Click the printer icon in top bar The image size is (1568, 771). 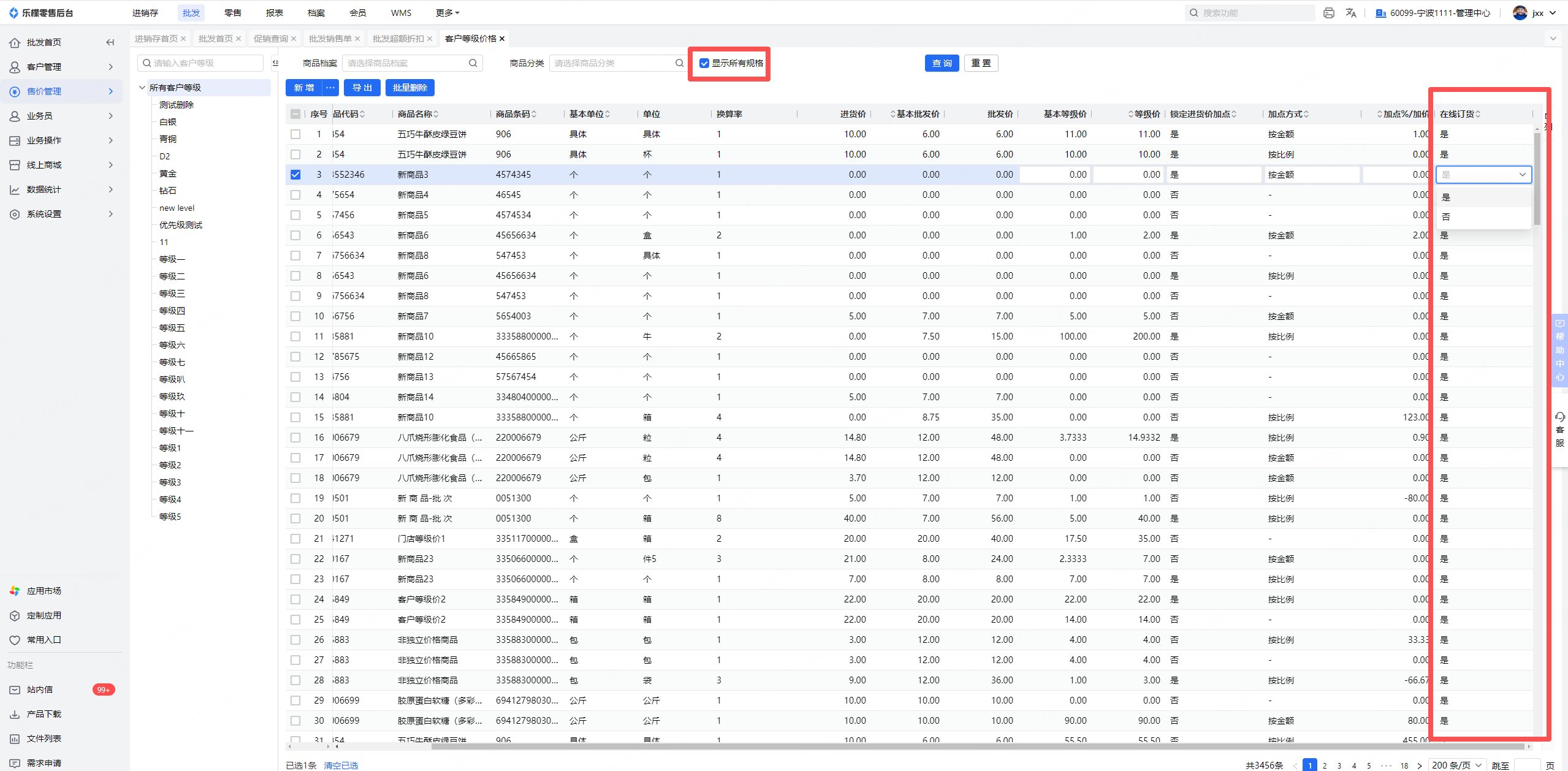(1328, 13)
